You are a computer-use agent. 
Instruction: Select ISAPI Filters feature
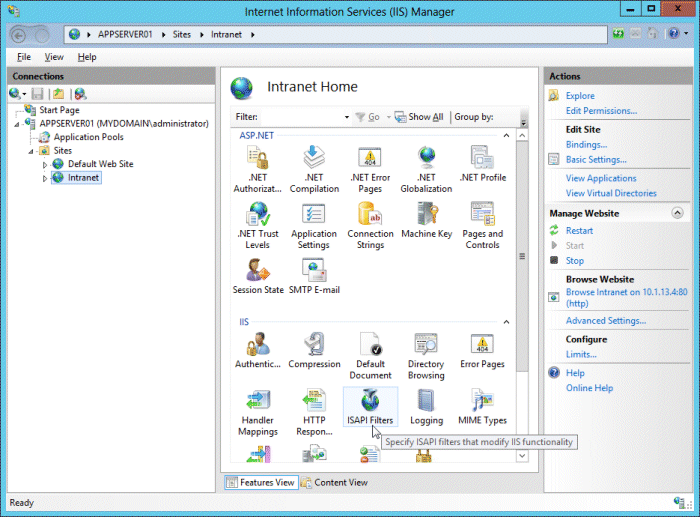(x=370, y=407)
